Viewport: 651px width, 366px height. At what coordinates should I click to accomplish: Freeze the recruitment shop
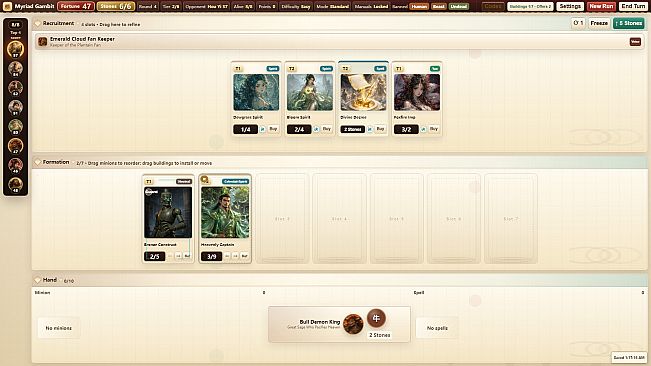tap(599, 23)
